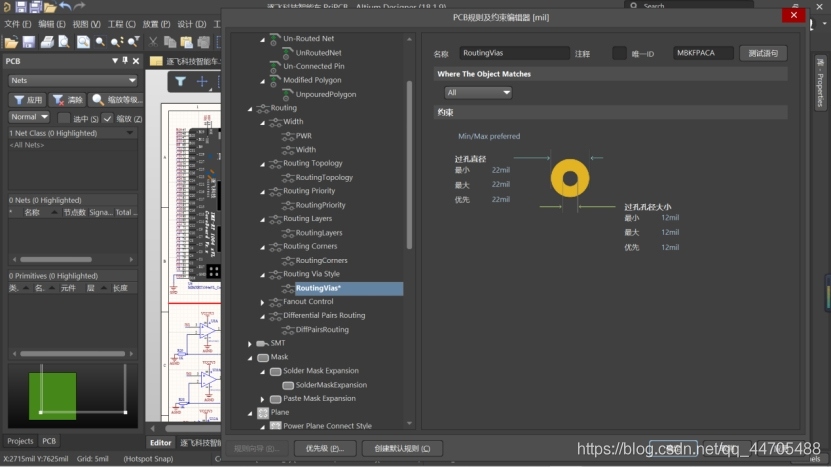Open the Normal mode dropdown
The width and height of the screenshot is (831, 468).
click(x=29, y=117)
